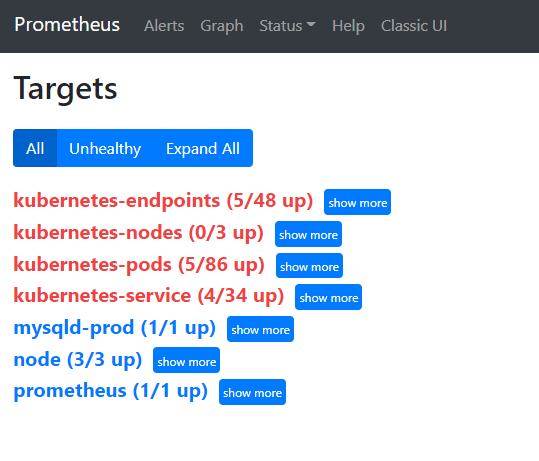Show more for kubernetes-nodes
539x461 pixels.
coord(308,234)
